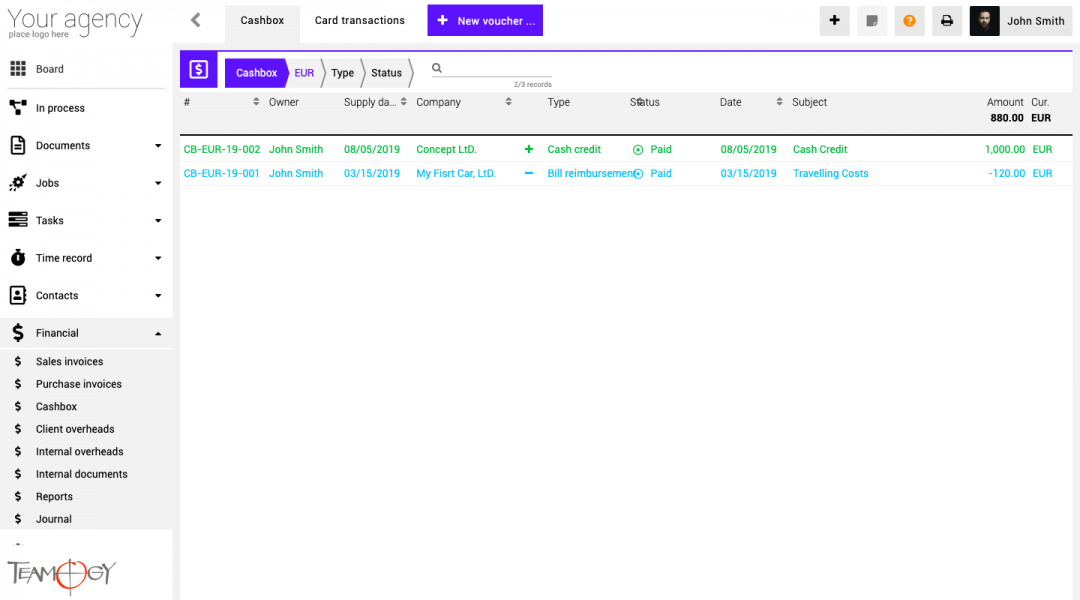The image size is (1080, 600).
Task: Select the Cashbox tab
Action: [262, 20]
